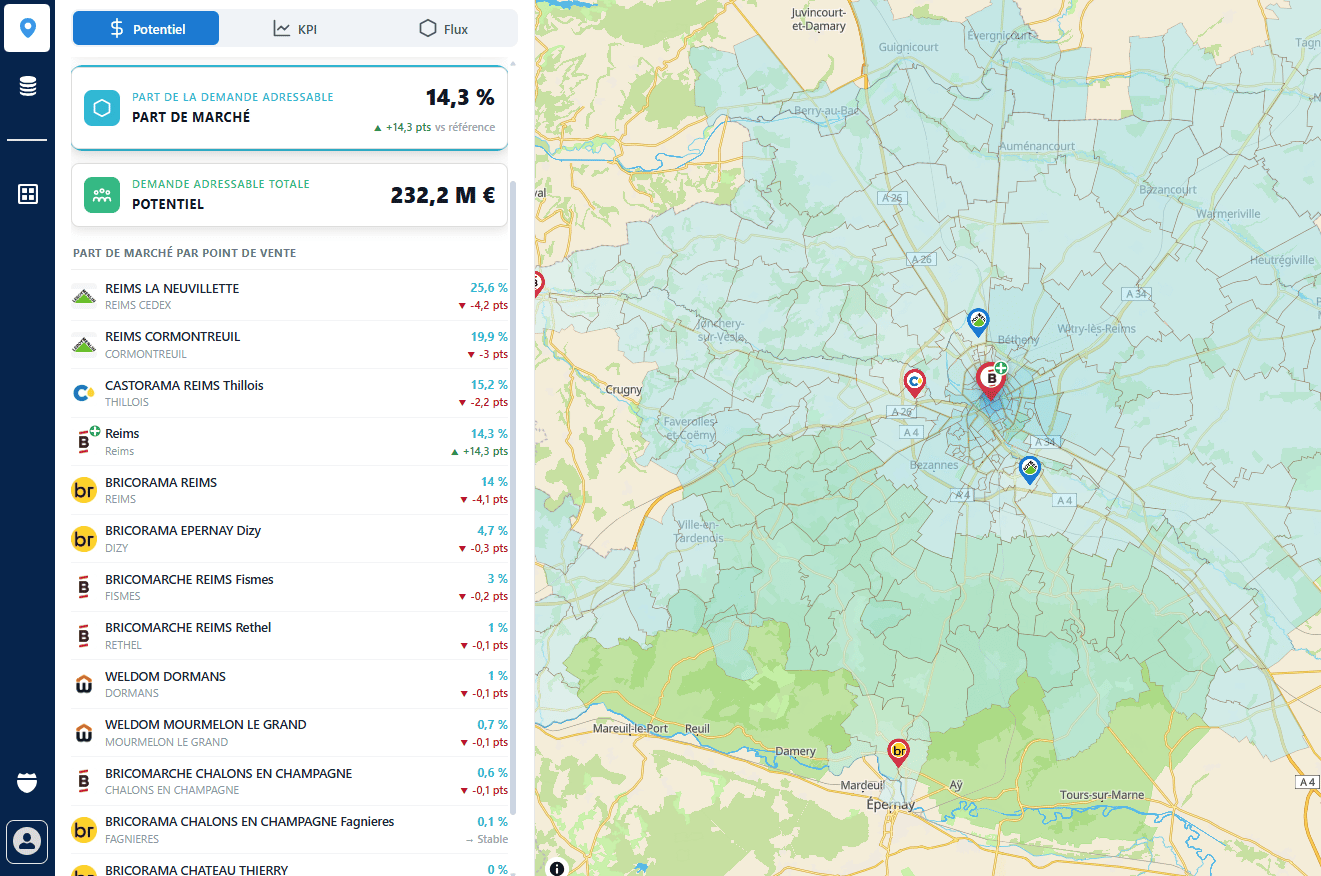Open the Part de marché card
The width and height of the screenshot is (1321, 876).
tap(289, 108)
